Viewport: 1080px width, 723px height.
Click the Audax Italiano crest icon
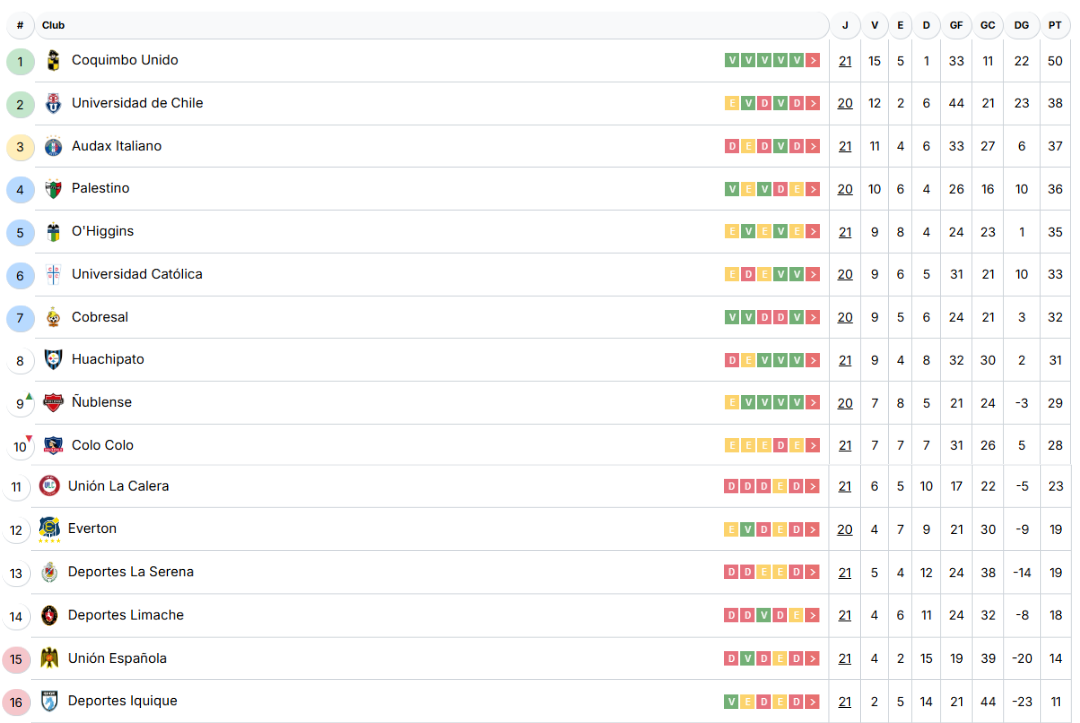[x=53, y=146]
